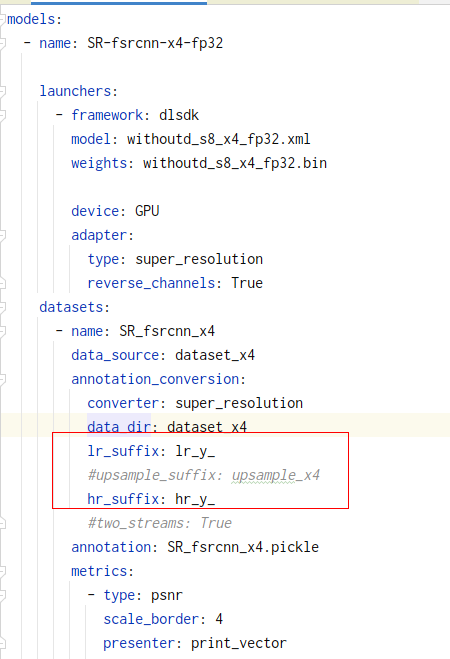The image size is (450, 659).
Task: Fold the annotation_conversion block
Action: tap(2, 379)
